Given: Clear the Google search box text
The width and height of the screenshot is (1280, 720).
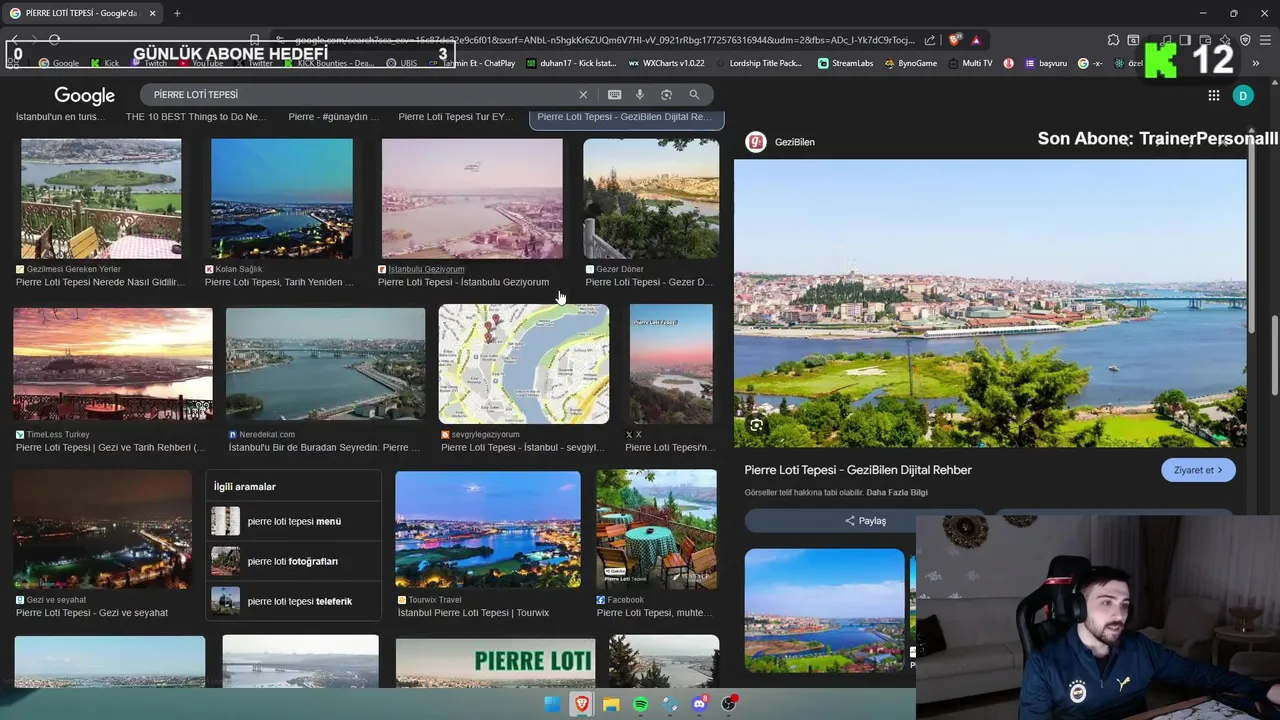Looking at the screenshot, I should (583, 94).
